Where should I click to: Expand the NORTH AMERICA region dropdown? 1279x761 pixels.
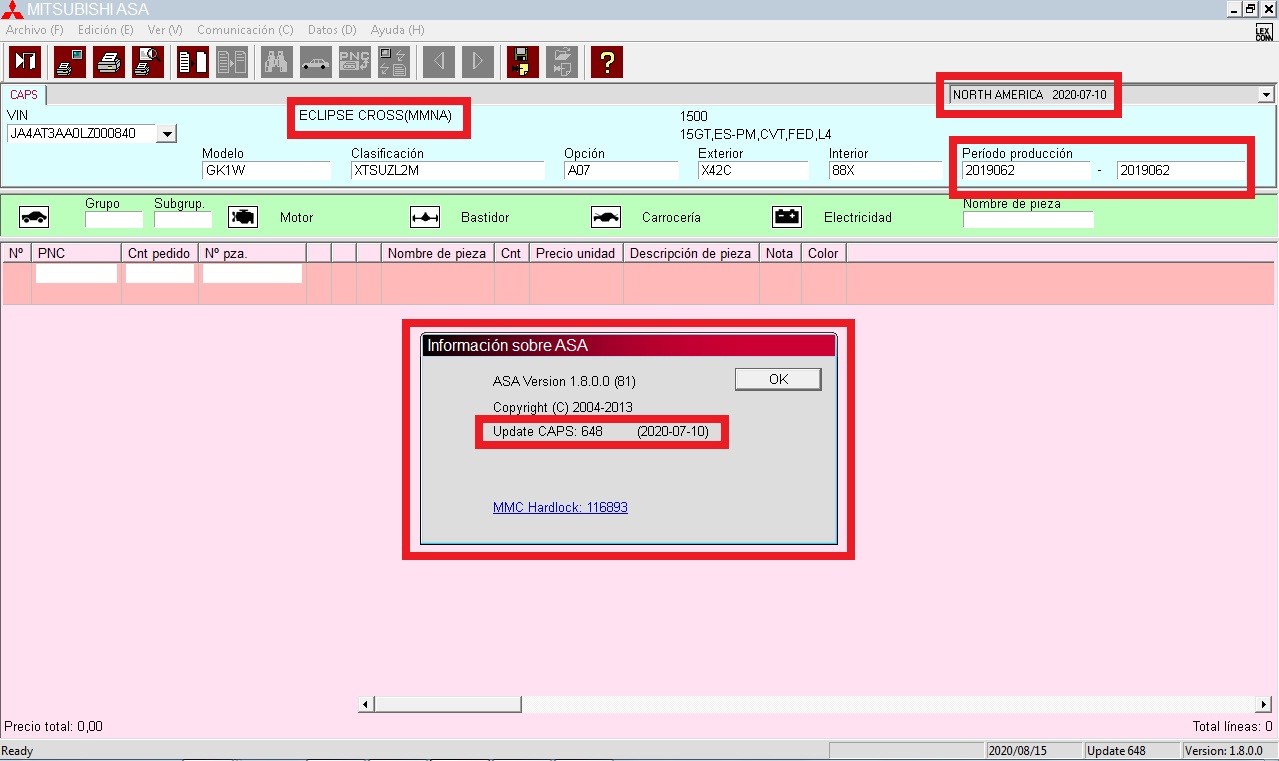1266,94
